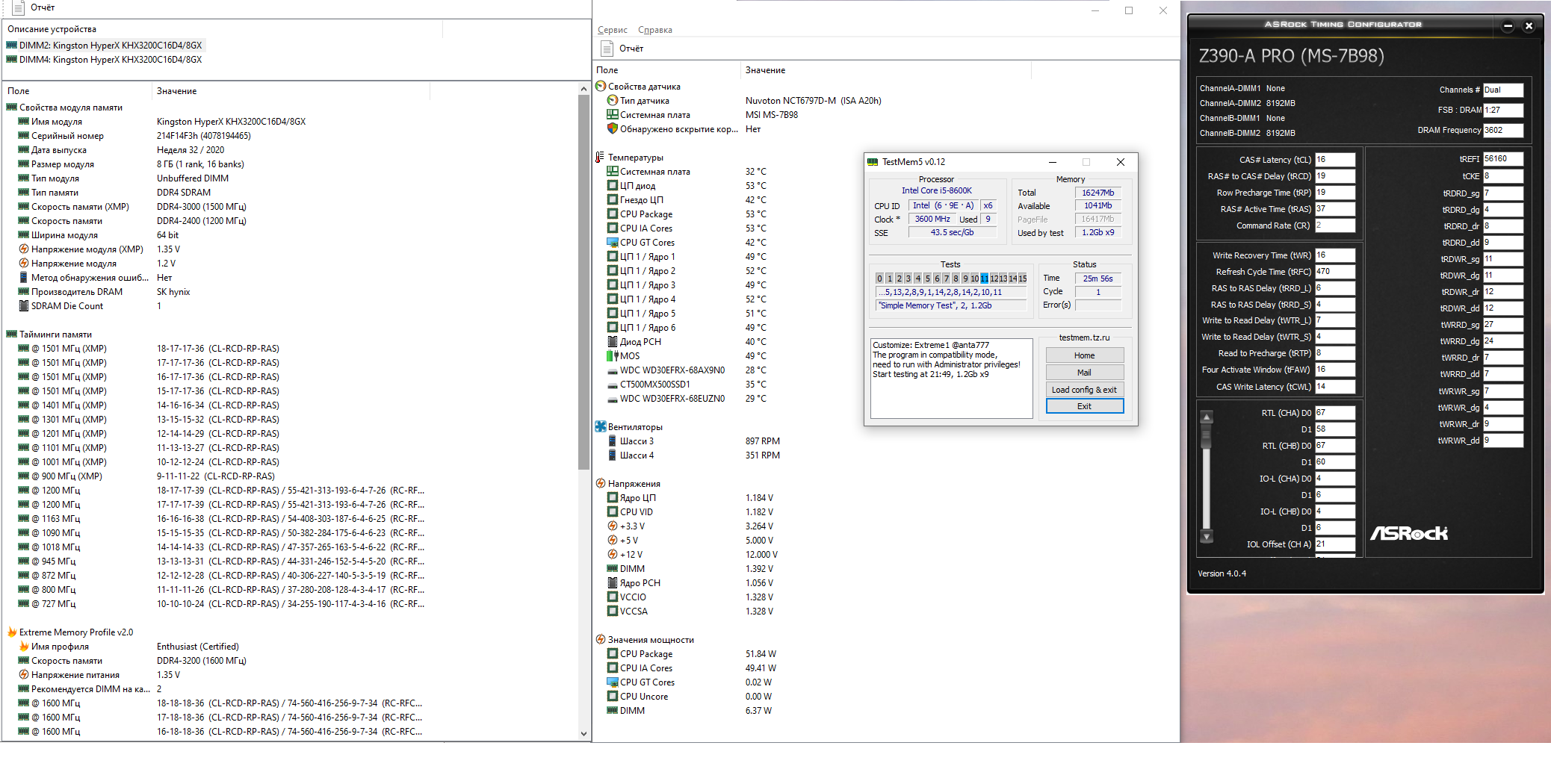Screen dimensions: 1551x784
Task: Click the Home button in TestMem5
Action: point(1085,355)
